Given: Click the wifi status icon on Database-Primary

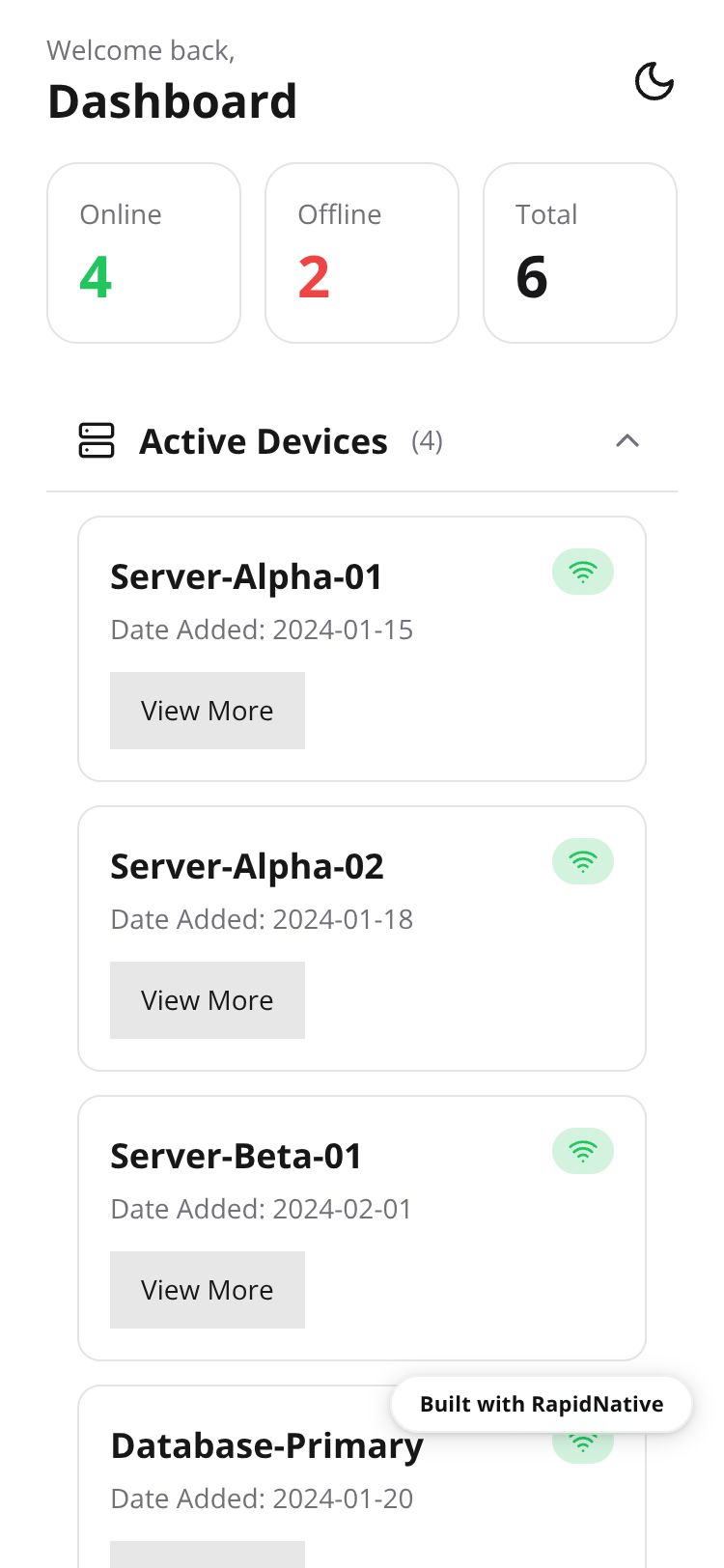Looking at the screenshot, I should tap(583, 1445).
